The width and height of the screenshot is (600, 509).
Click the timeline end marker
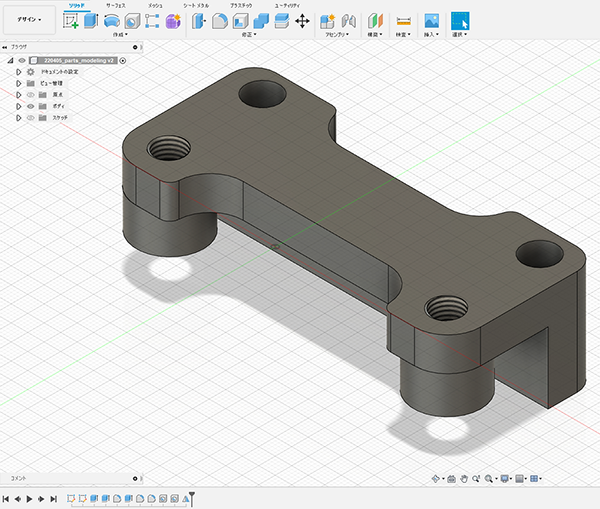(192, 497)
